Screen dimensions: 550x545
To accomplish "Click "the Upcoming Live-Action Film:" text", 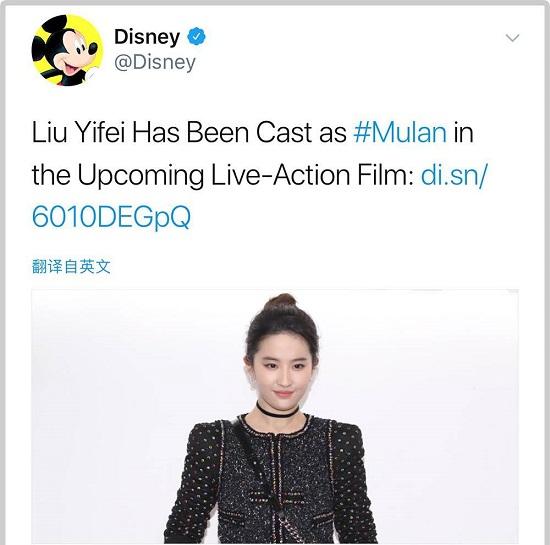I will click(x=223, y=175).
